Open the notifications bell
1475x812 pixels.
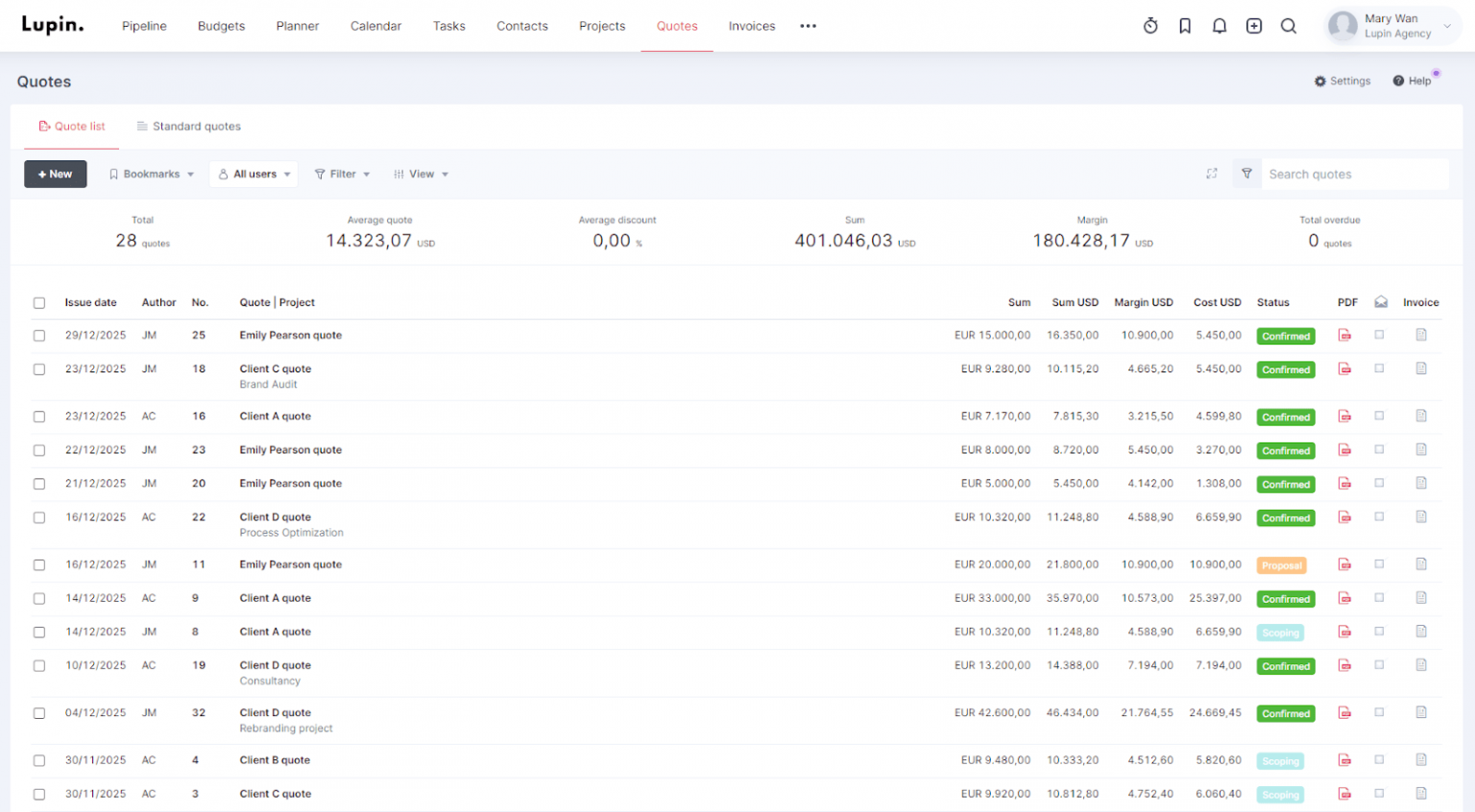pyautogui.click(x=1220, y=26)
